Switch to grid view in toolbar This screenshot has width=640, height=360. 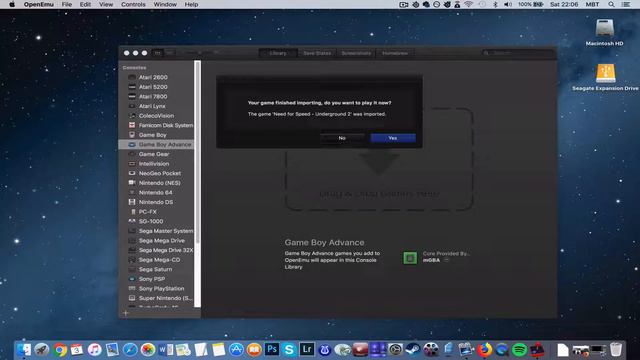(158, 53)
